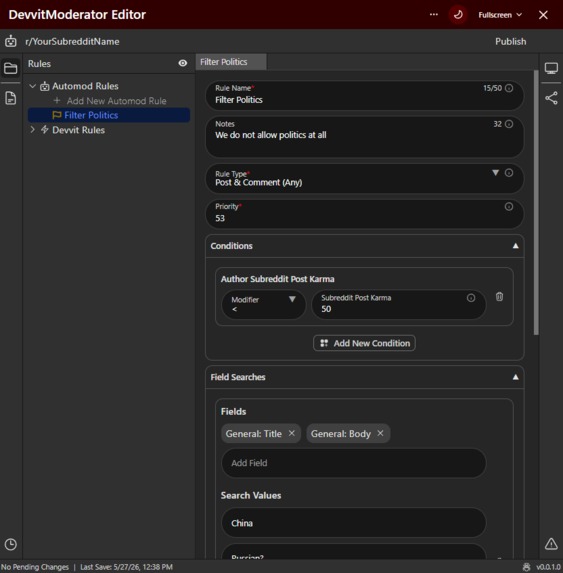Click the Notes info icon

(509, 124)
